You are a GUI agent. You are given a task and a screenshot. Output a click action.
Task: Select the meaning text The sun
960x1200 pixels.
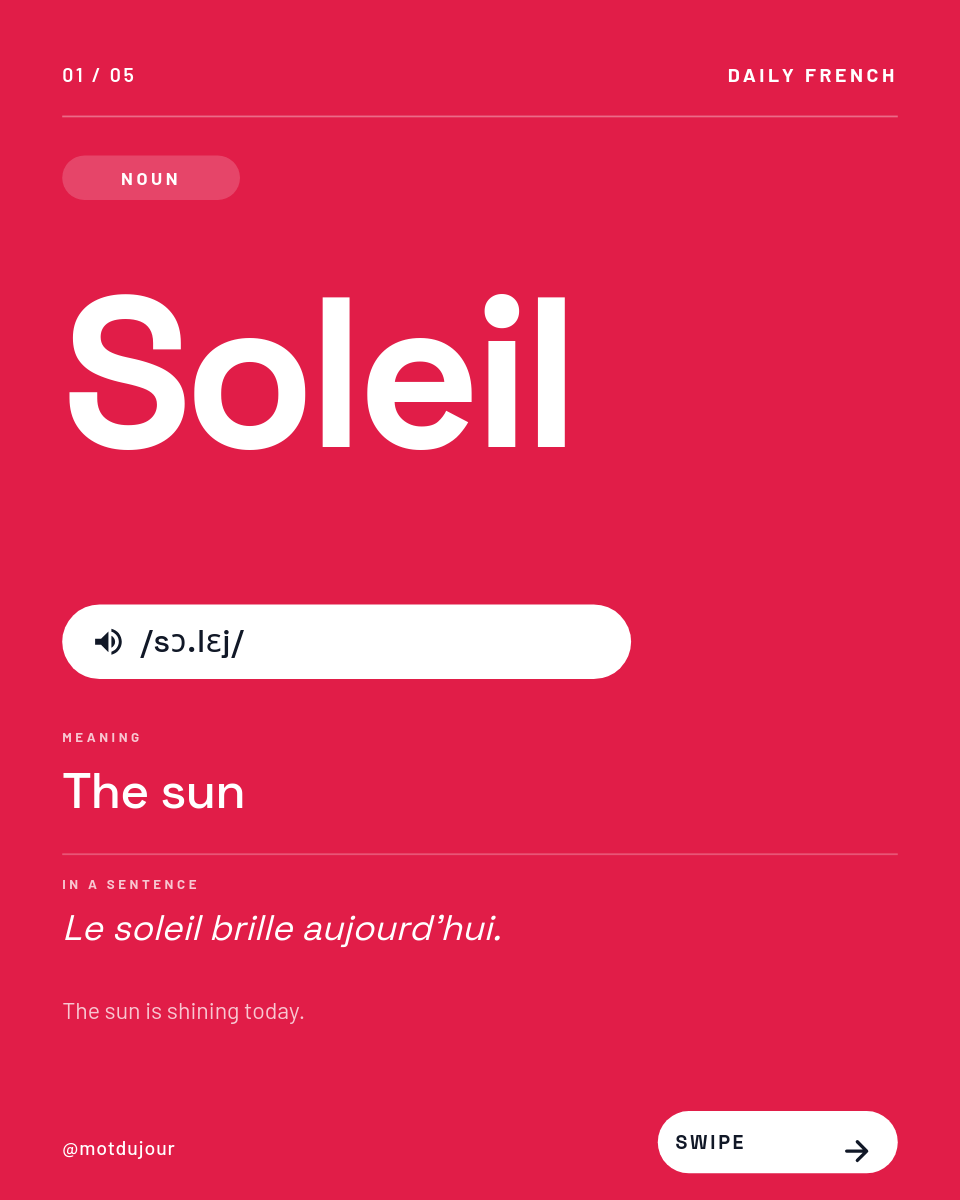tap(153, 792)
